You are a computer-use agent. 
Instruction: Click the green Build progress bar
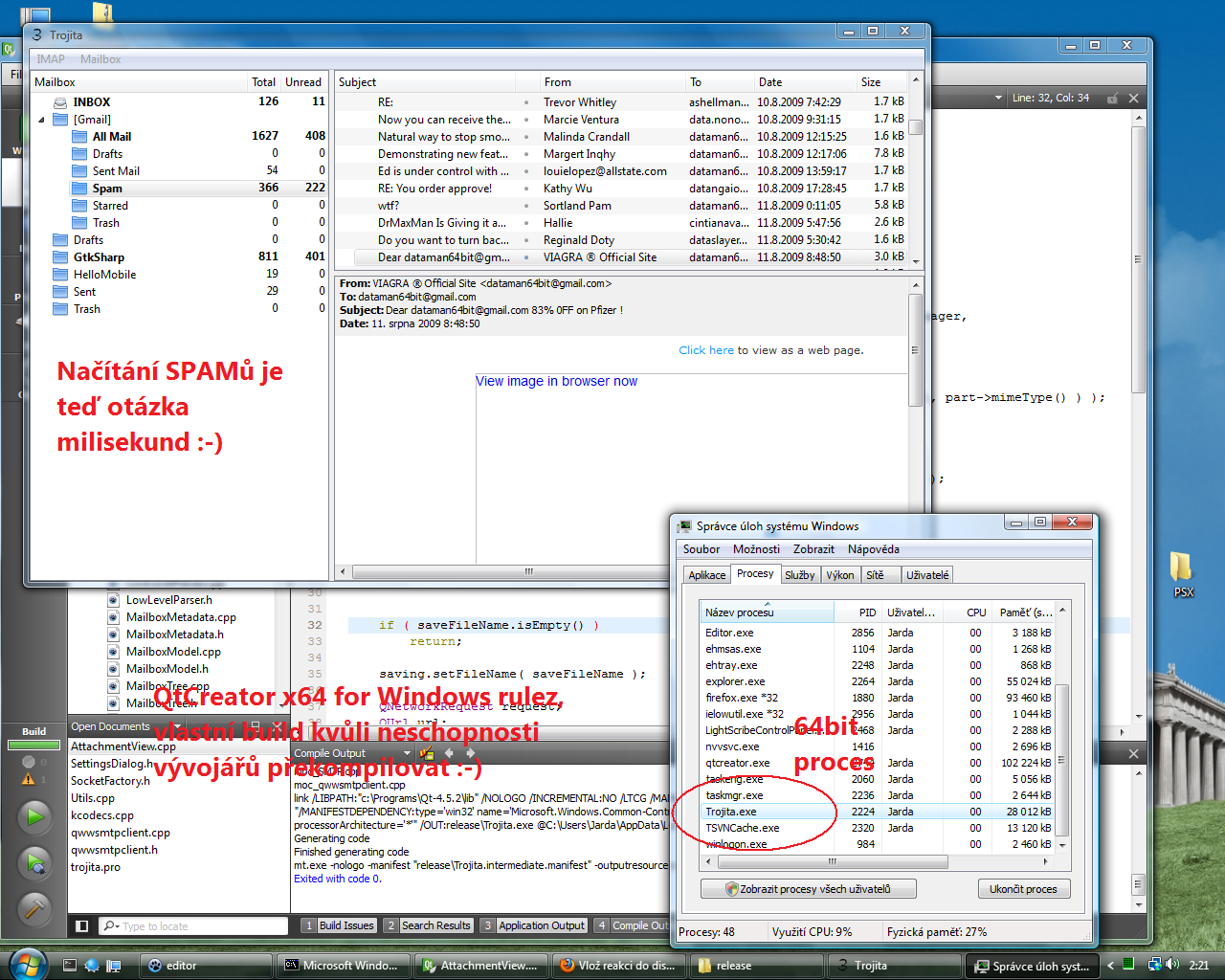[x=33, y=745]
